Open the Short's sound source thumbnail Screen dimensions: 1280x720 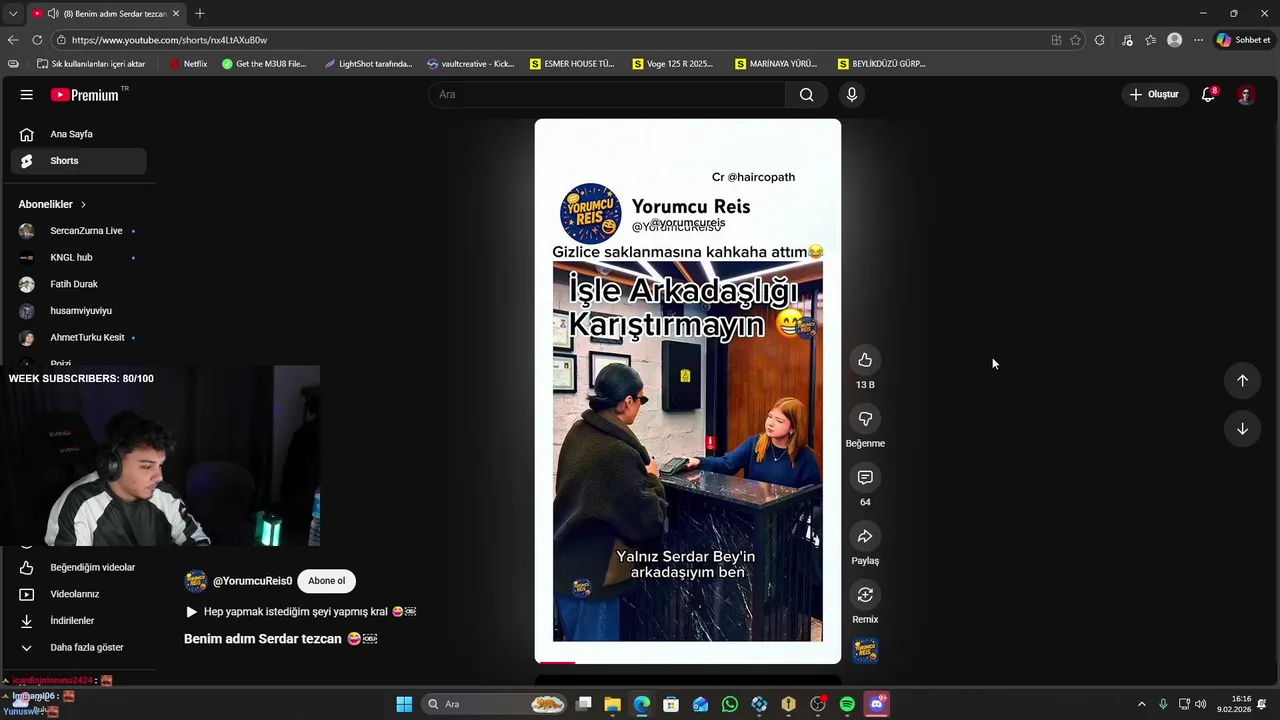tap(865, 652)
